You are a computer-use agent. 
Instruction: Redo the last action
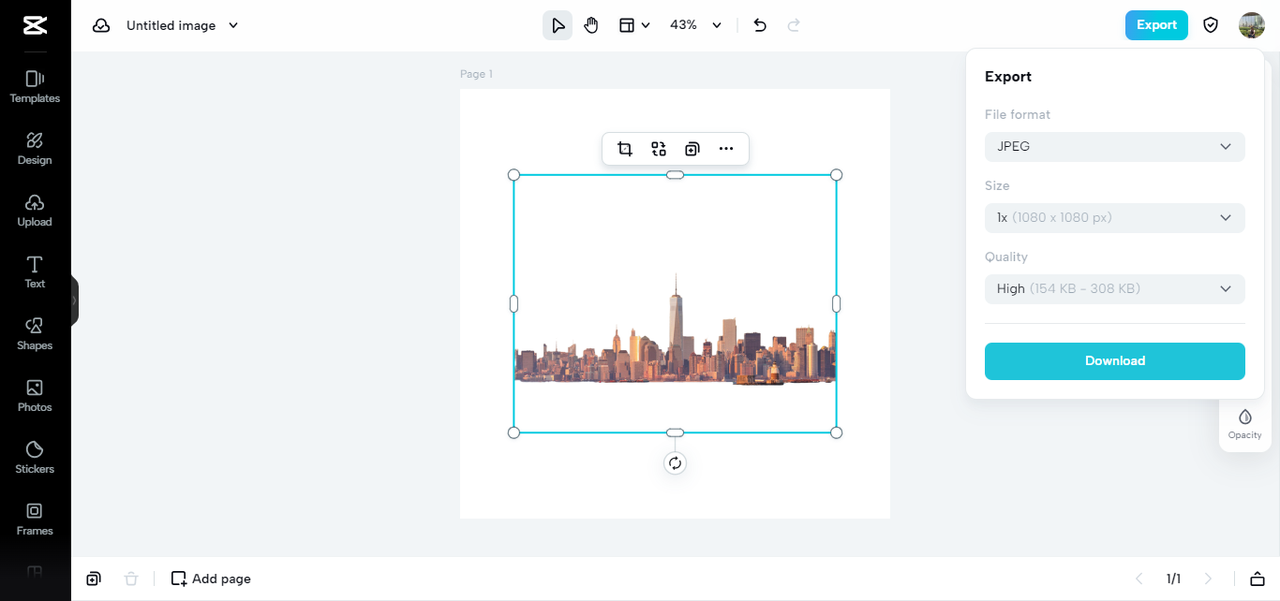coord(794,25)
